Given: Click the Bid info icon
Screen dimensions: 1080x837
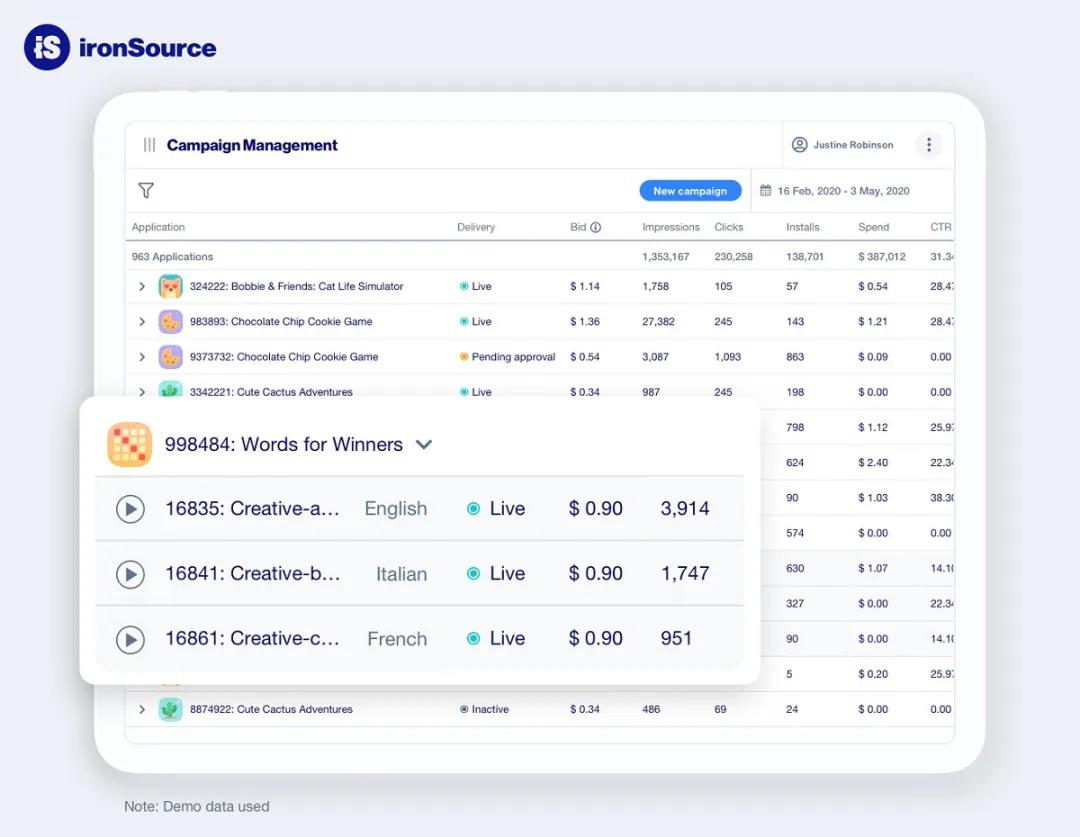Looking at the screenshot, I should tap(596, 227).
